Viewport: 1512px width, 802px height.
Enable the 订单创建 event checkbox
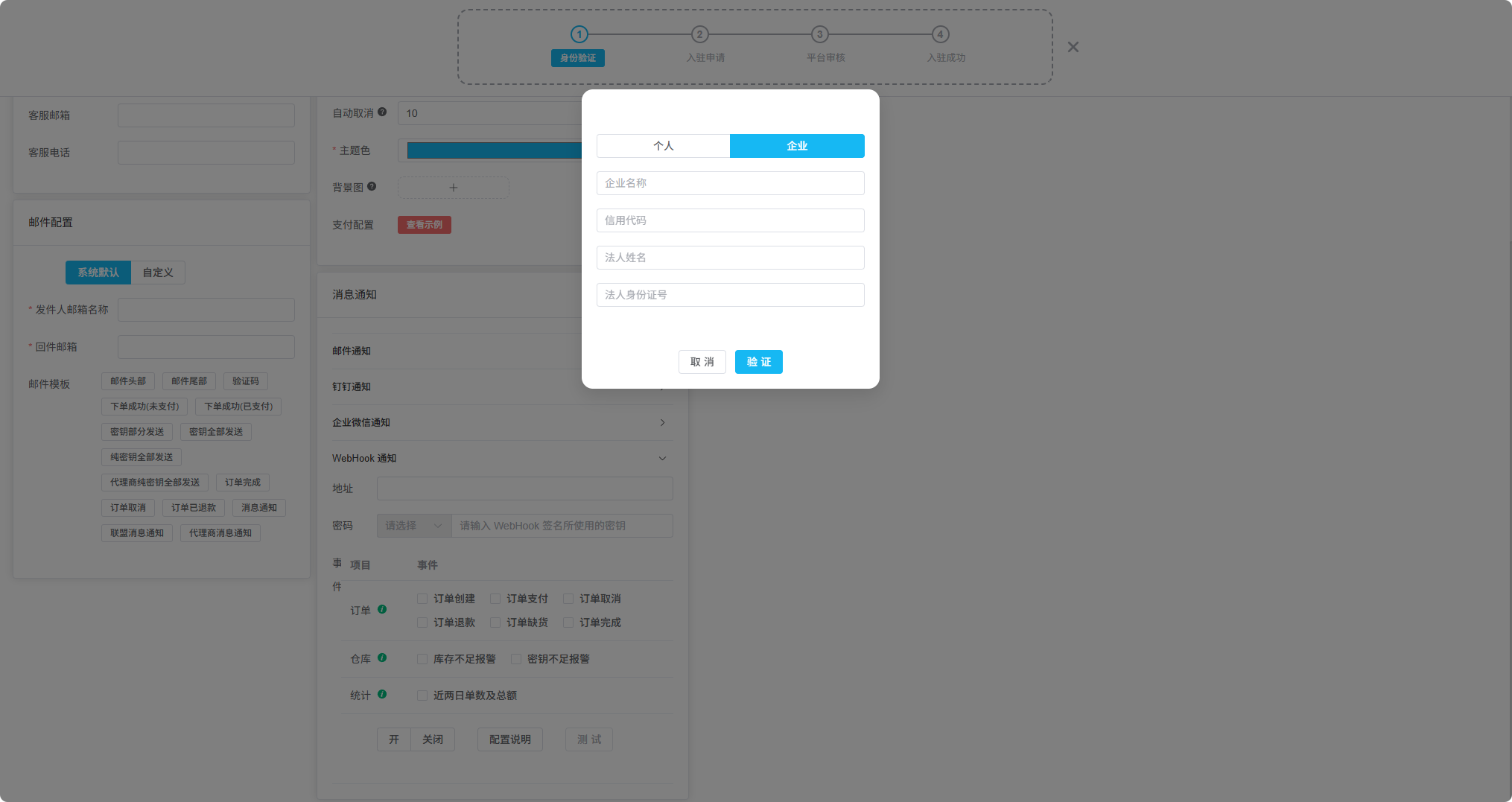click(422, 598)
